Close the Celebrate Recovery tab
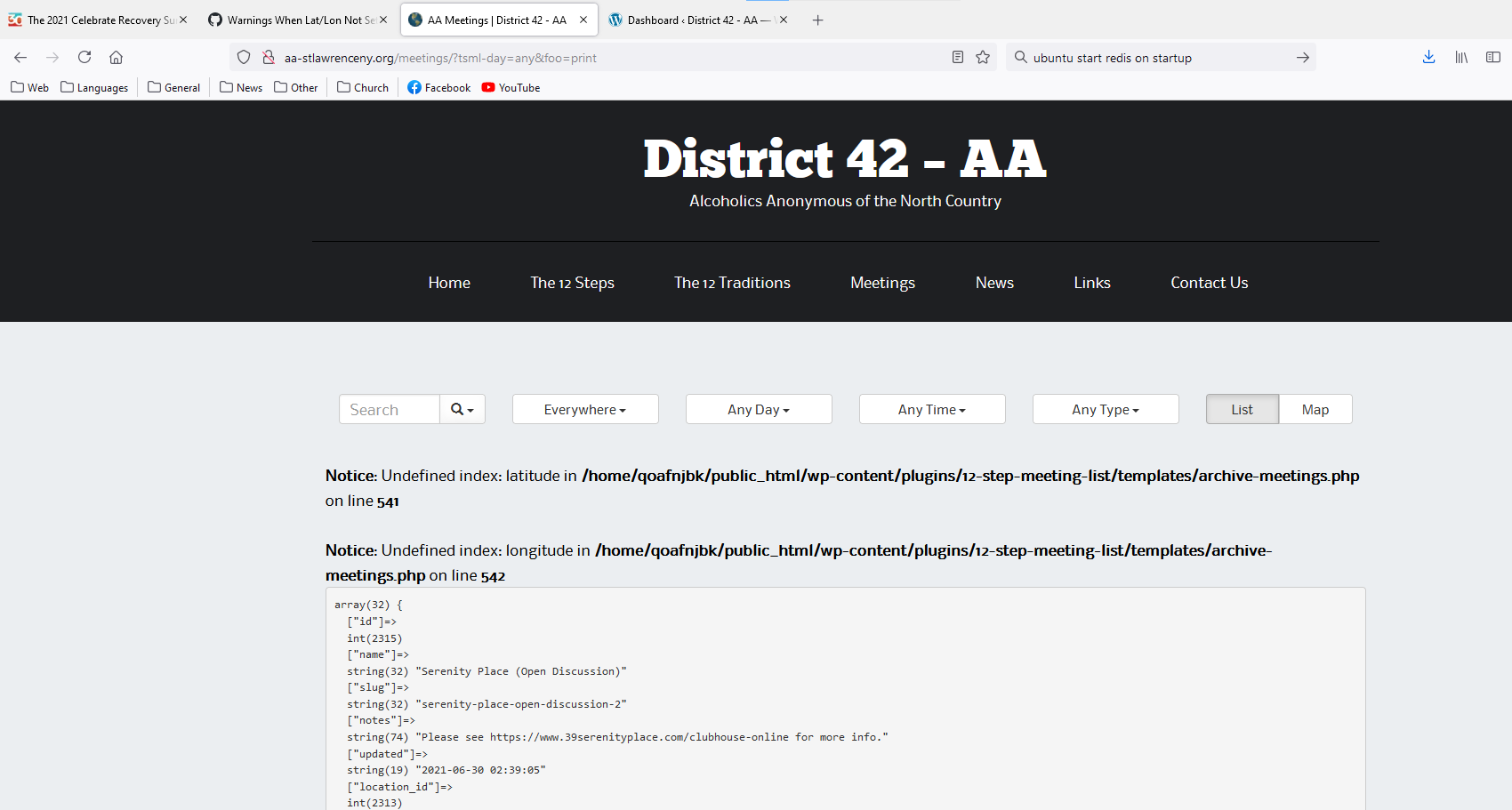 (x=183, y=20)
